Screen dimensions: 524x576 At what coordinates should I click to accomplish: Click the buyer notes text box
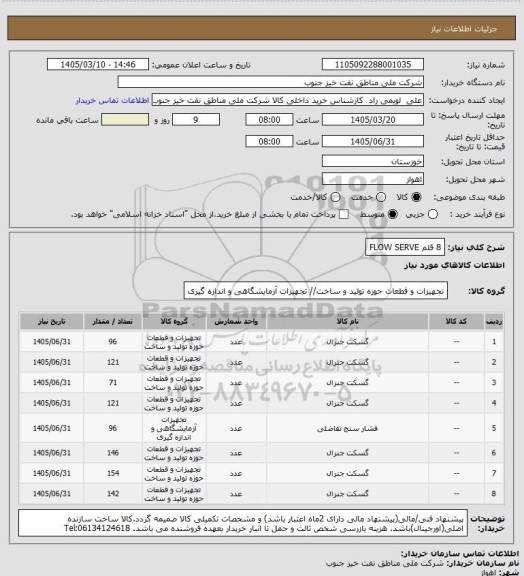pyautogui.click(x=243, y=523)
